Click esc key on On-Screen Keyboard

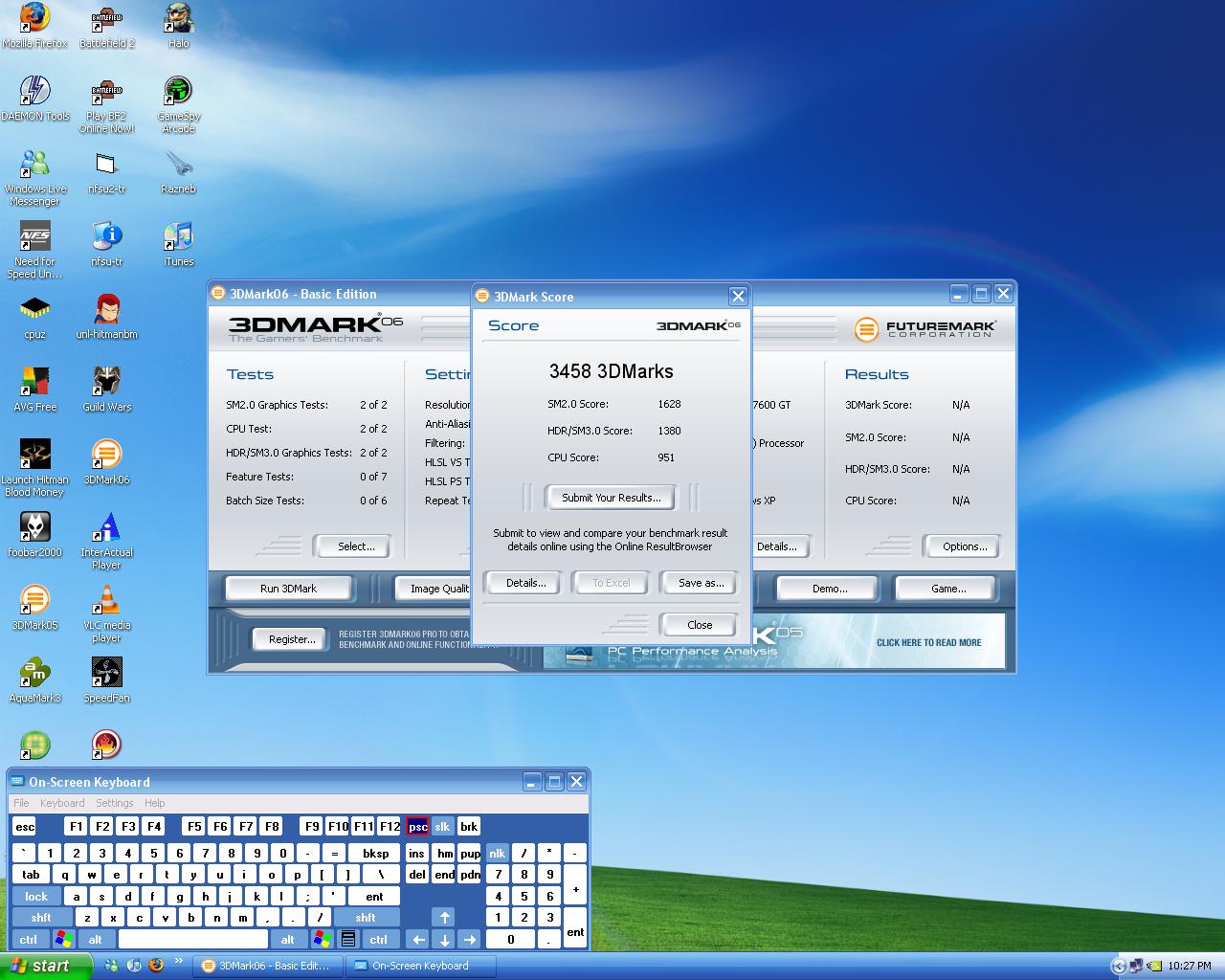point(25,827)
